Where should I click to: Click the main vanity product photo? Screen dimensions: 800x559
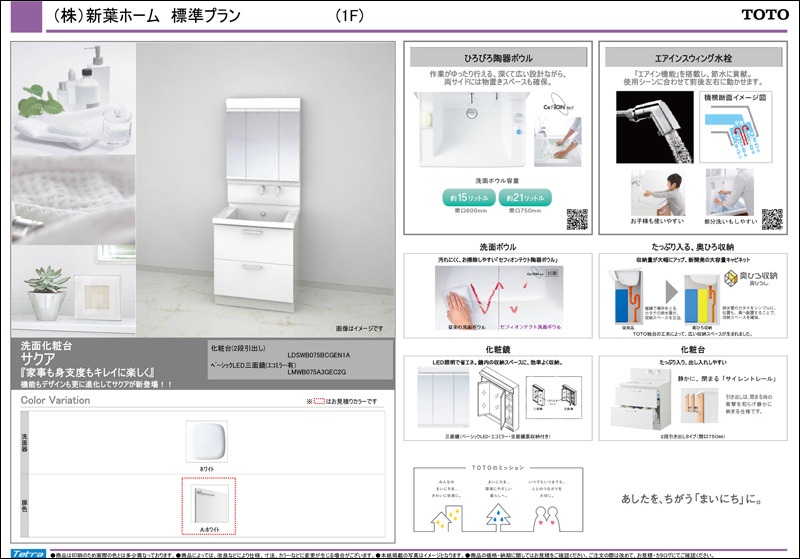265,189
